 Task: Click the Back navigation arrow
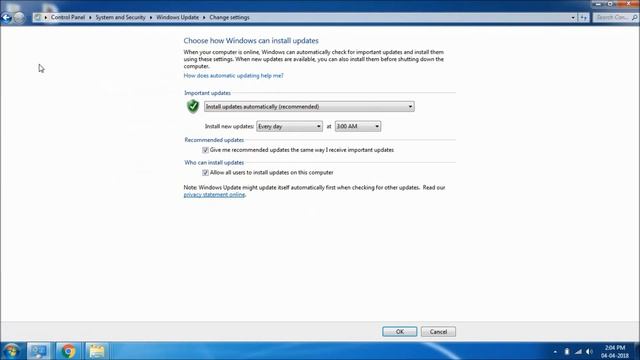tap(6, 18)
